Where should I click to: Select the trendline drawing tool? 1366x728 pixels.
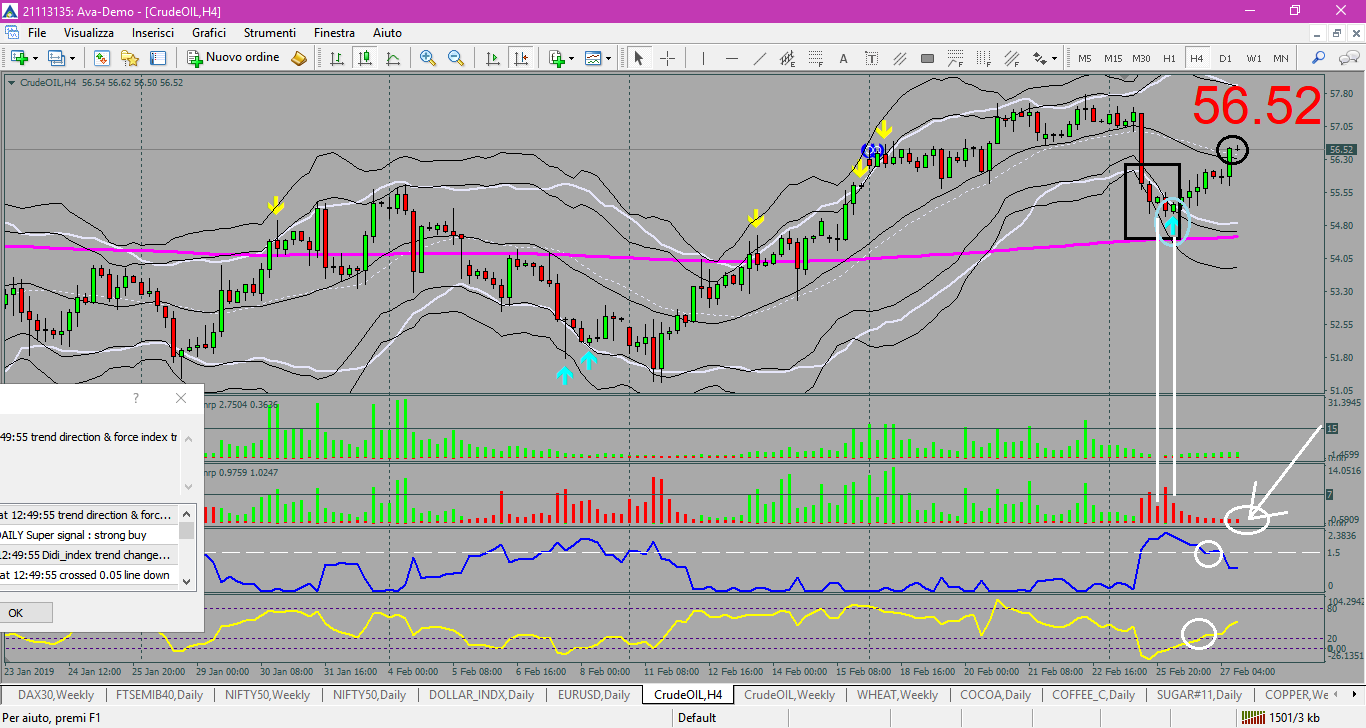(x=759, y=58)
